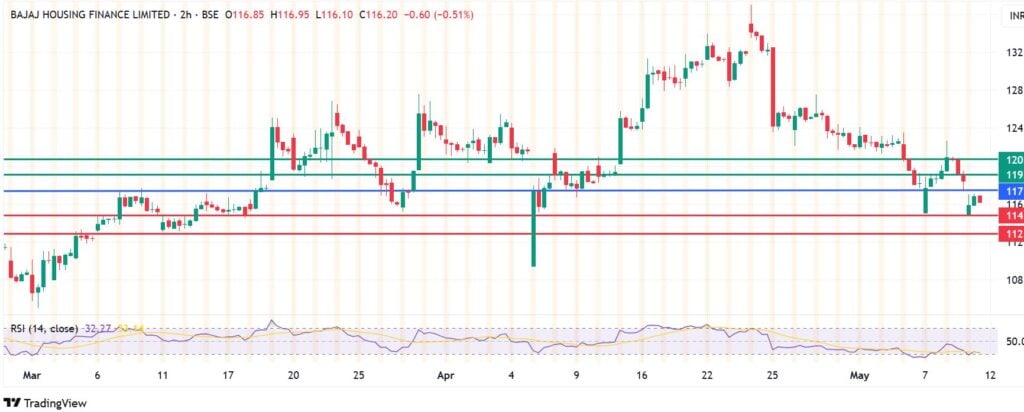This screenshot has height=412, width=1024.
Task: Click the 22 date on time axis
Action: [707, 375]
